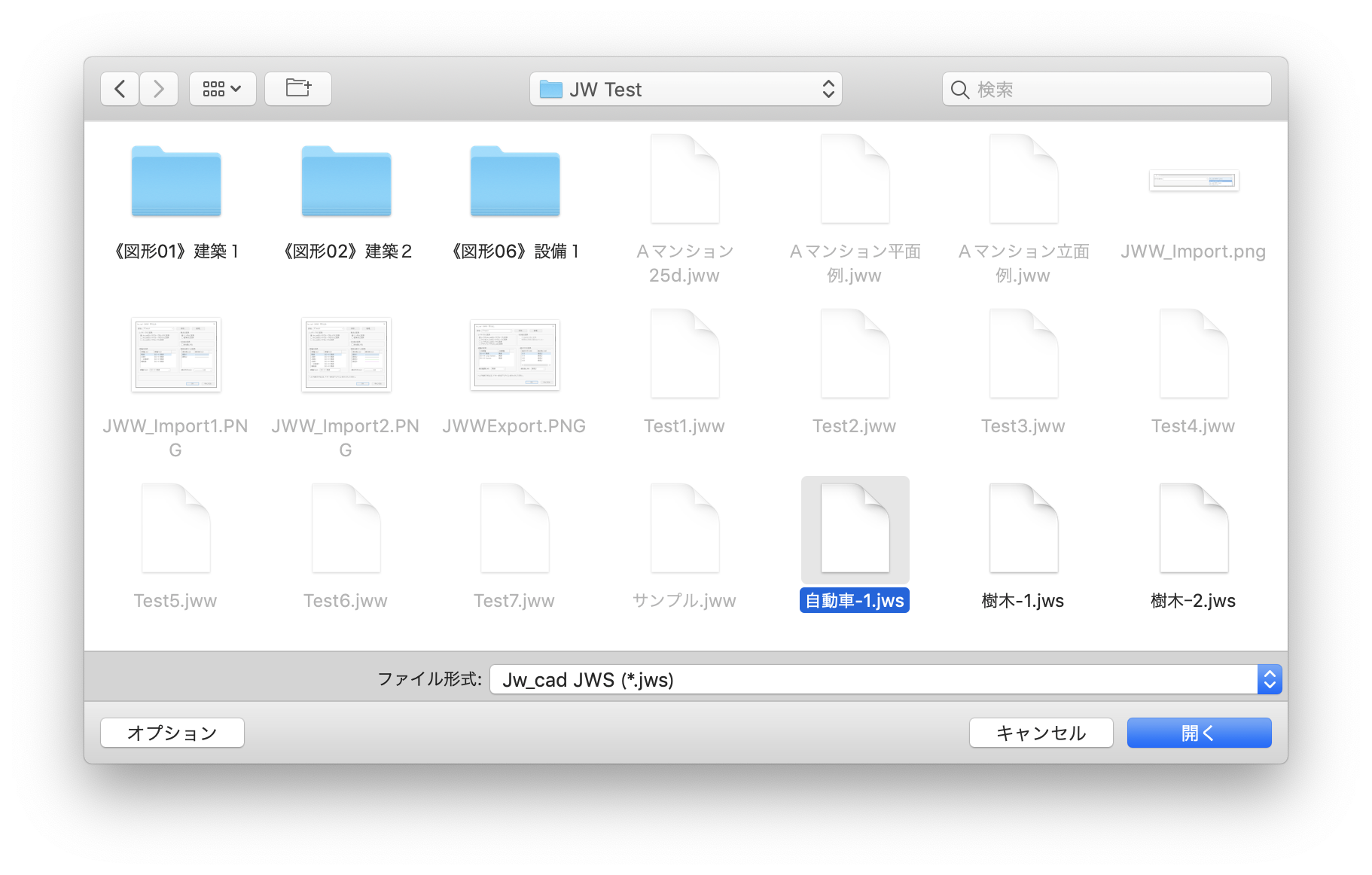Open the ファイル形式 file format dropdown
The image size is (1372, 875).
pos(885,680)
